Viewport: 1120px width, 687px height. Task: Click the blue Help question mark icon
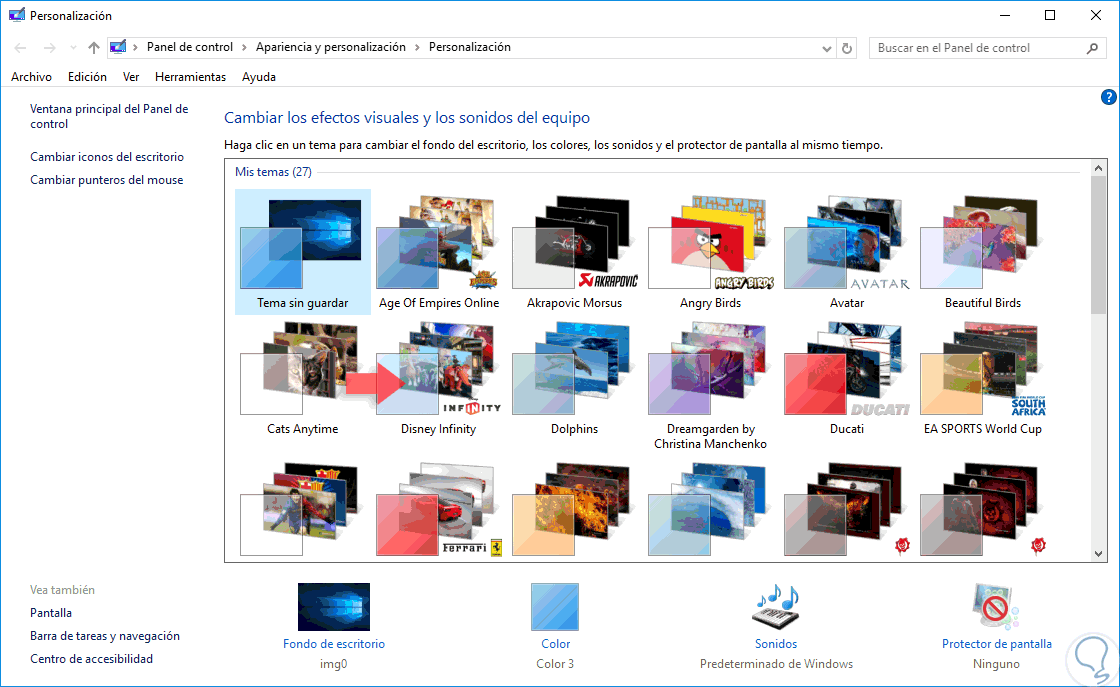tap(1108, 97)
